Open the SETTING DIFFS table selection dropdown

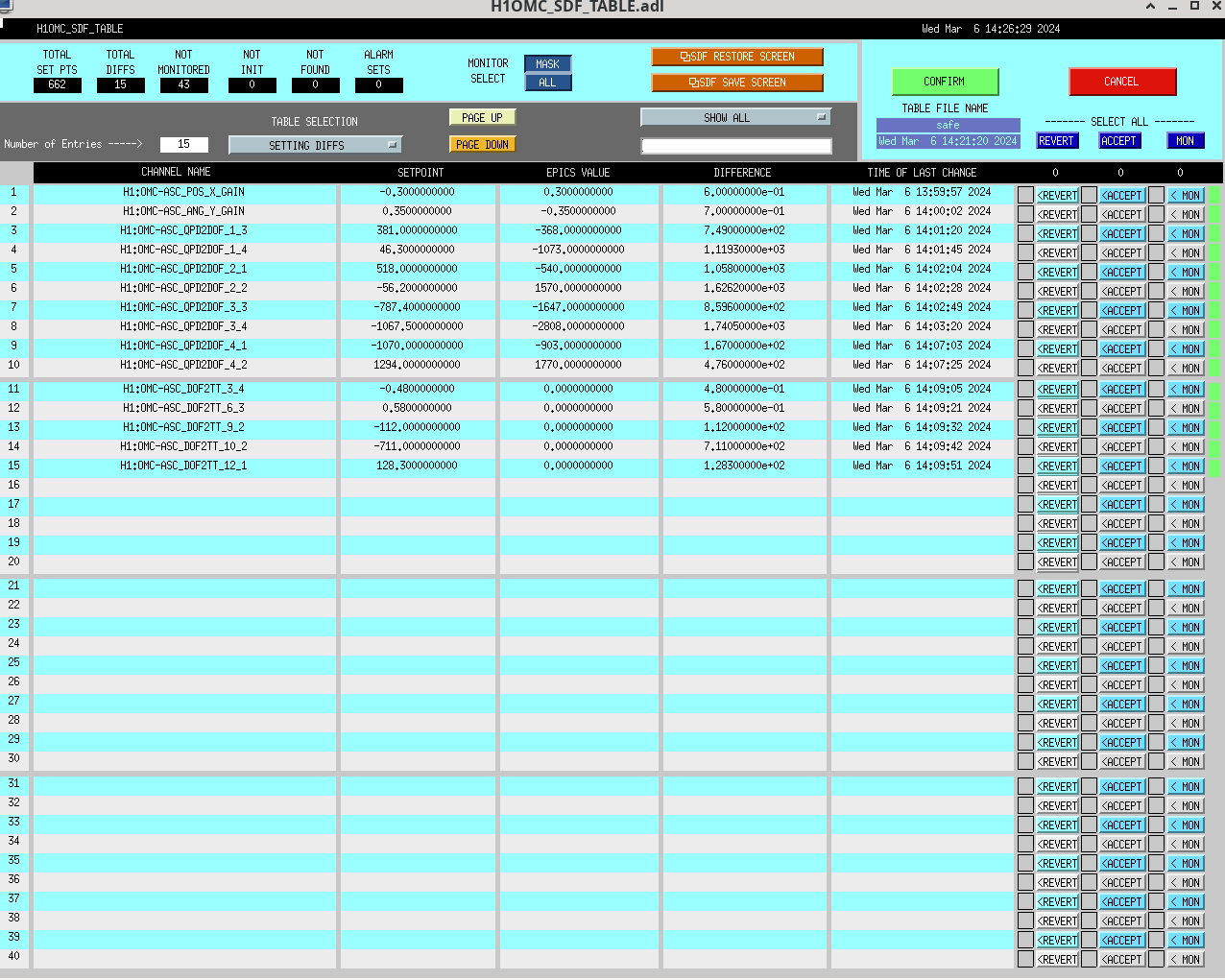tap(315, 145)
